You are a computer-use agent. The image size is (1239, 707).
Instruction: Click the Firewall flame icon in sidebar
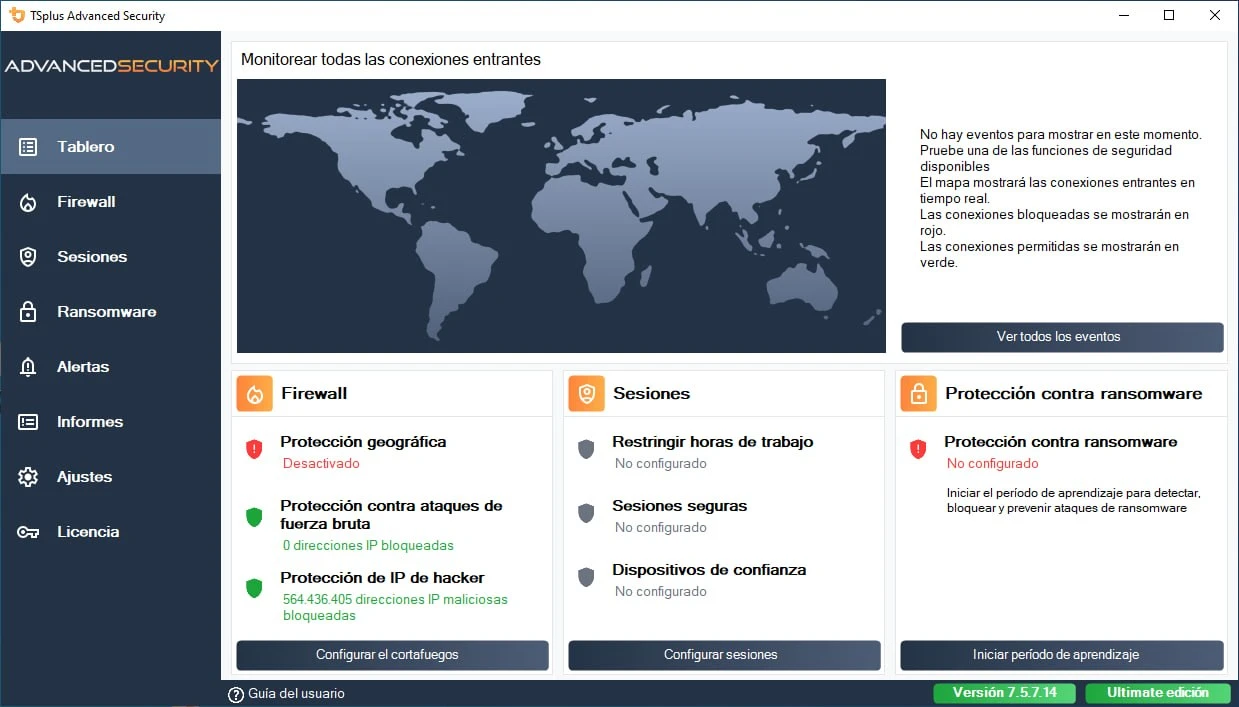(28, 202)
